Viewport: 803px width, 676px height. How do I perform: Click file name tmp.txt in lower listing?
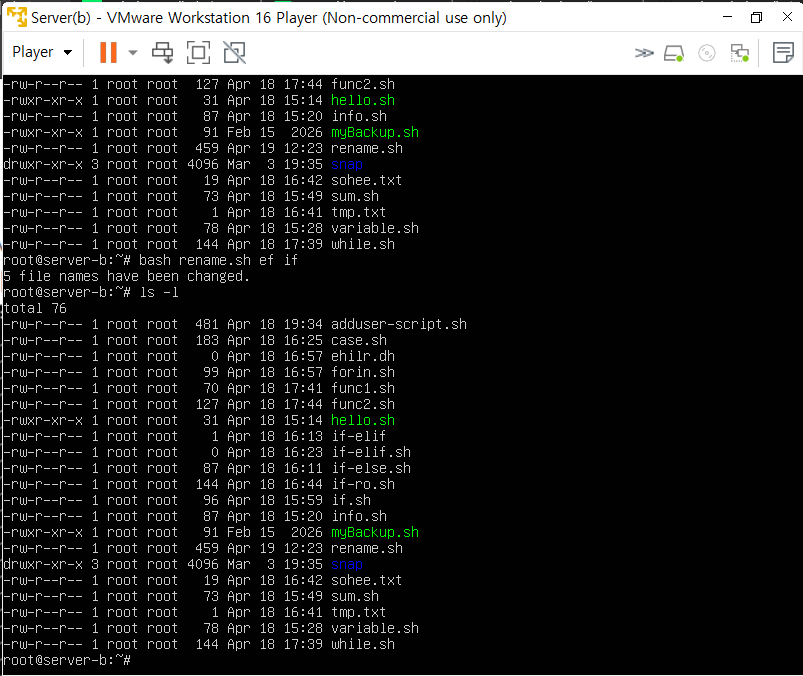tap(358, 612)
